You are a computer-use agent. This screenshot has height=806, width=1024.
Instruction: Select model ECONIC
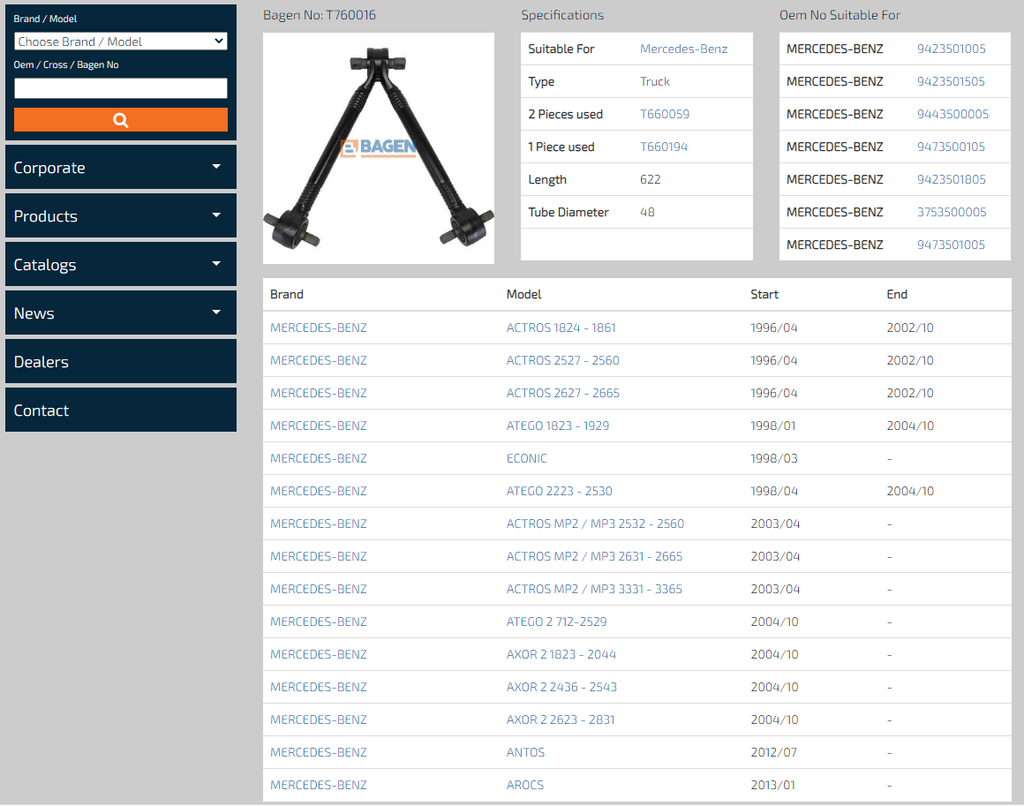[x=526, y=459]
